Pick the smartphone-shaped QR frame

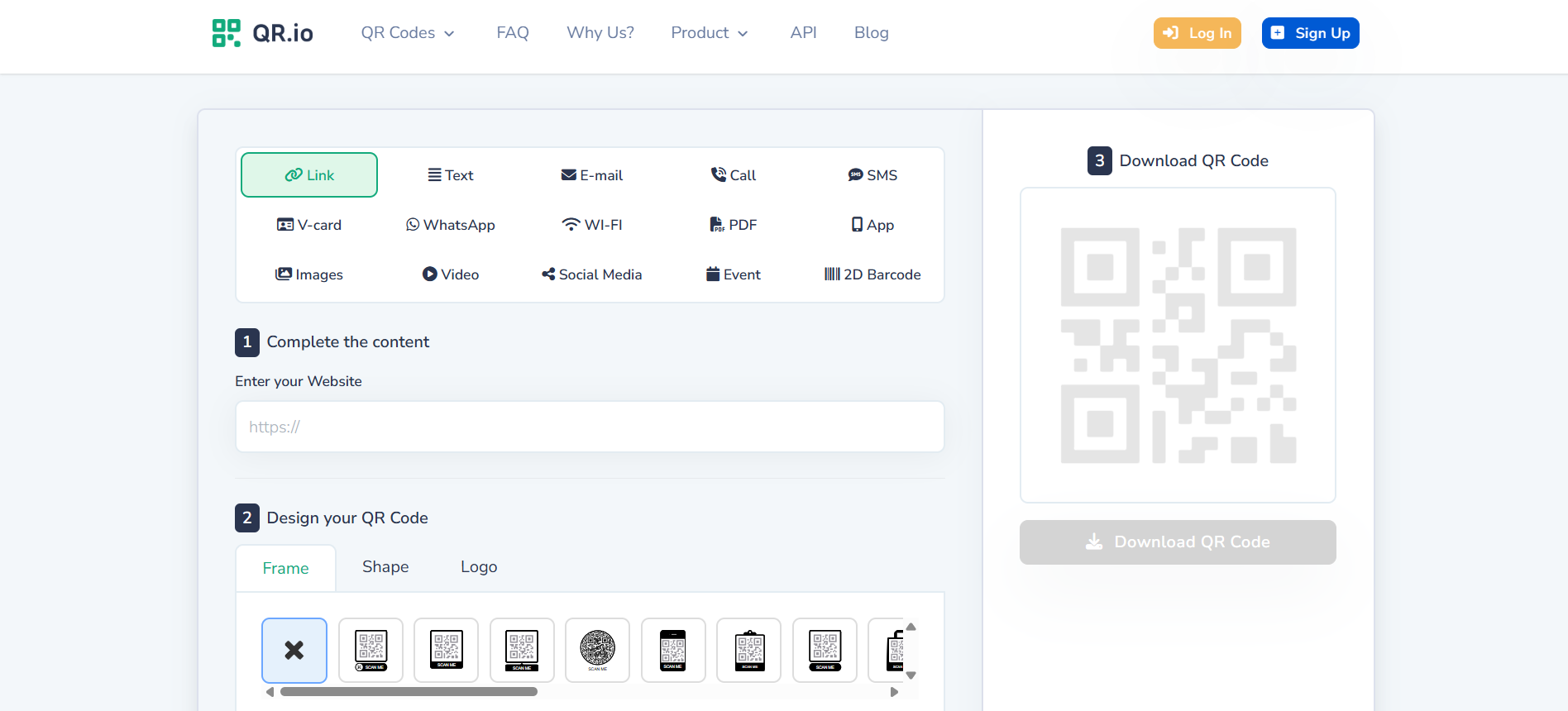[673, 651]
